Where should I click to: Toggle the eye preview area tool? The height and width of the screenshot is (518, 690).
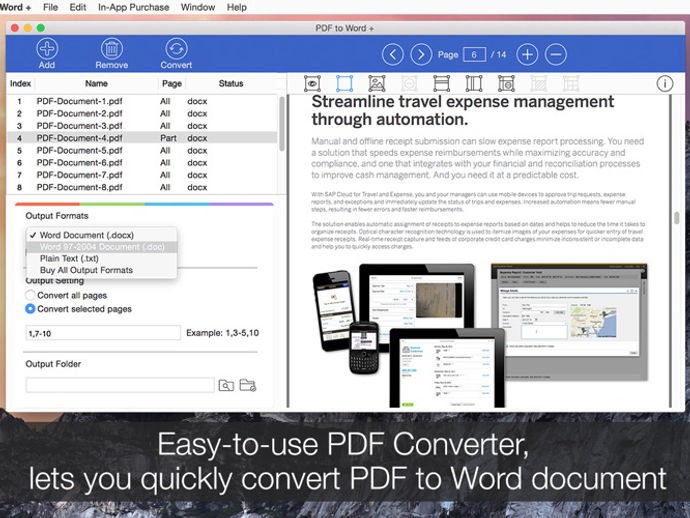312,83
